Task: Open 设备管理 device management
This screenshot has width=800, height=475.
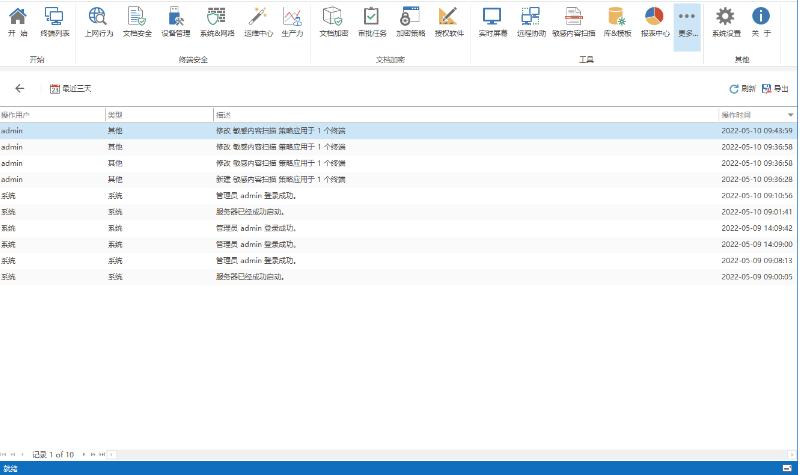Action: pyautogui.click(x=175, y=22)
